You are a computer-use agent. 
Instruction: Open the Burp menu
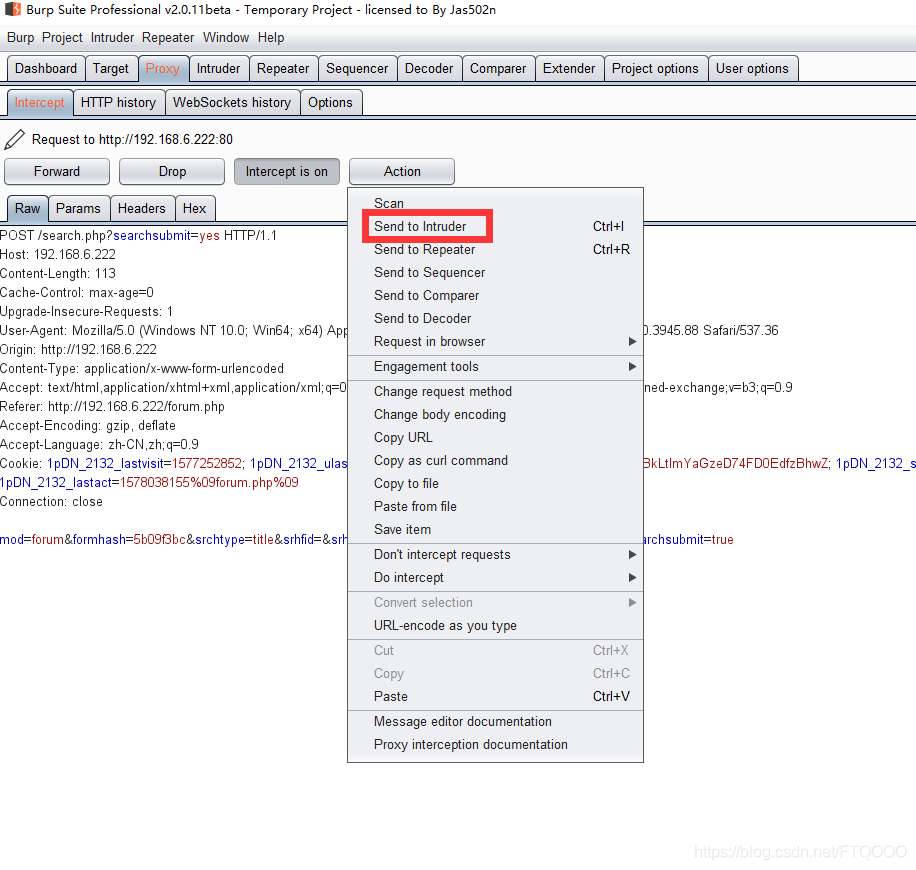tap(20, 38)
